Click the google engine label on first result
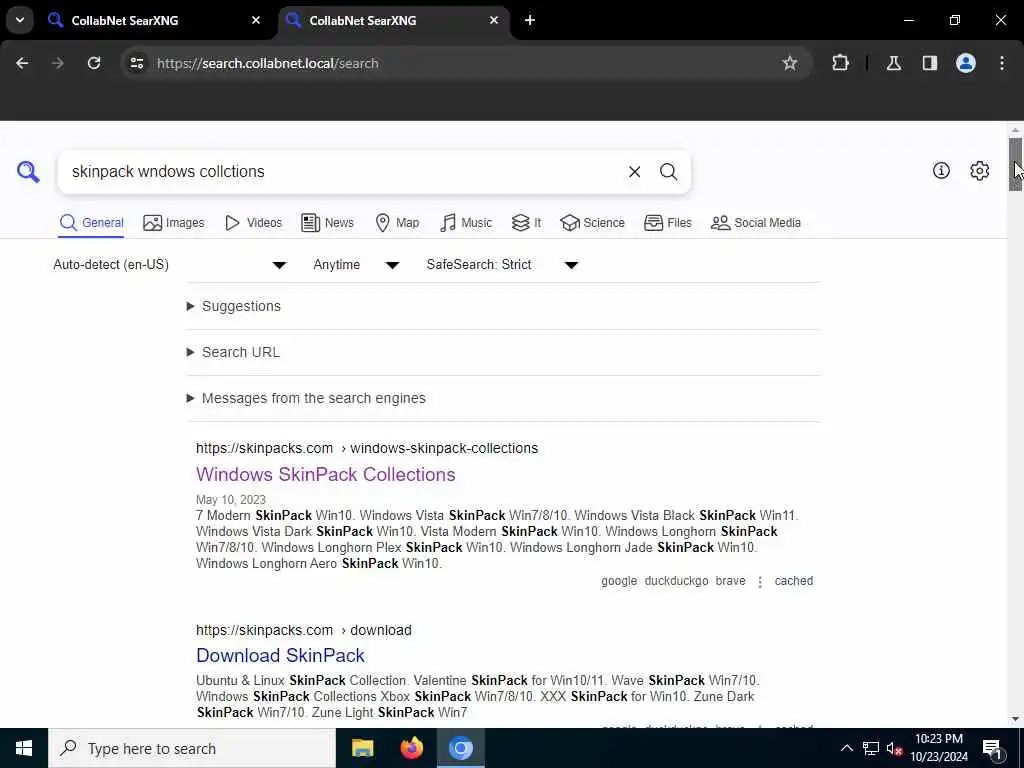The height and width of the screenshot is (768, 1024). (x=618, y=581)
